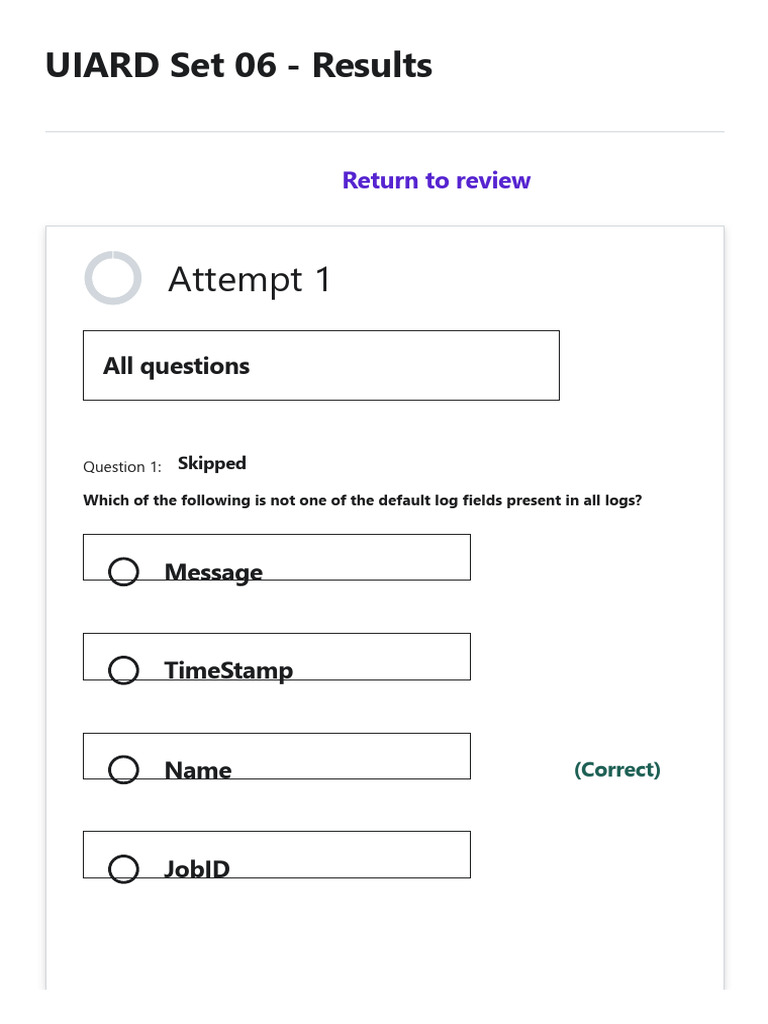Select the JobID radio button circle
The width and height of the screenshot is (768, 1024).
[x=123, y=868]
